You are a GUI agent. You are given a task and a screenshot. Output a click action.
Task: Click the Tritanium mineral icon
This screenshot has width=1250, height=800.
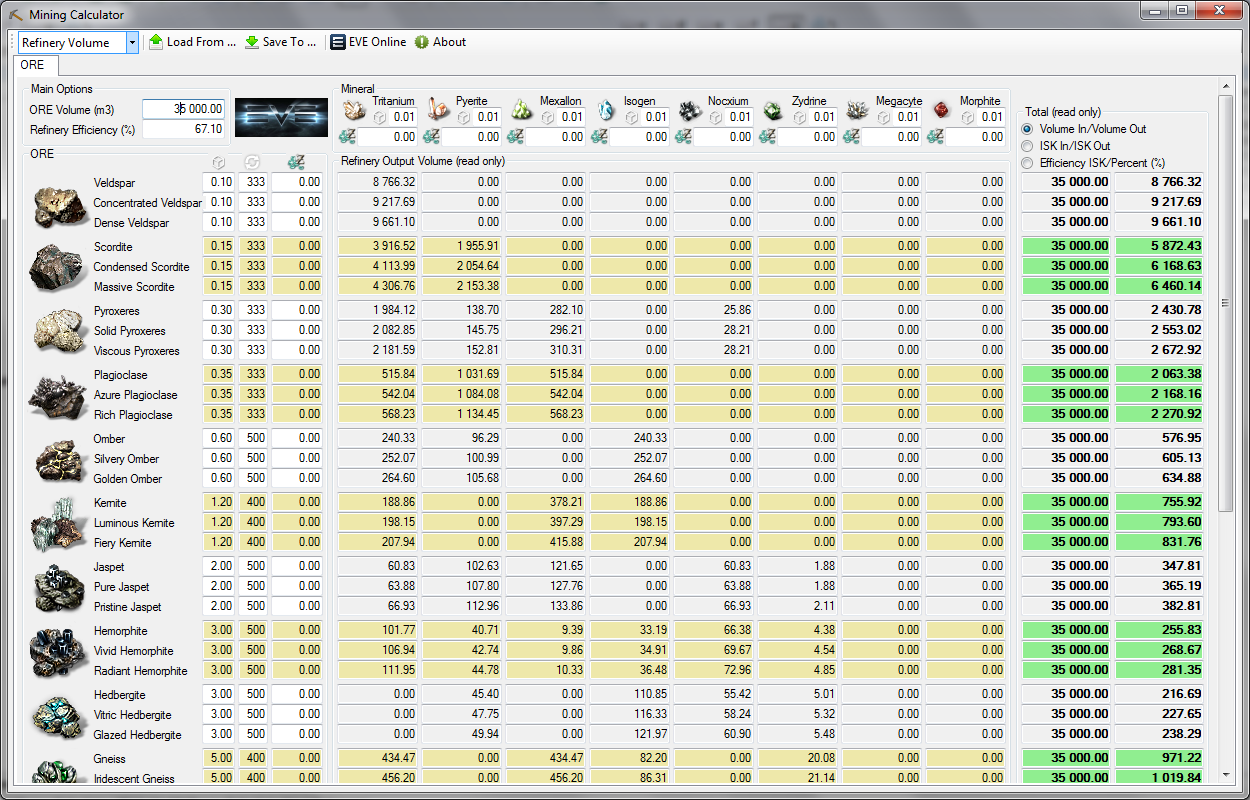(x=354, y=110)
